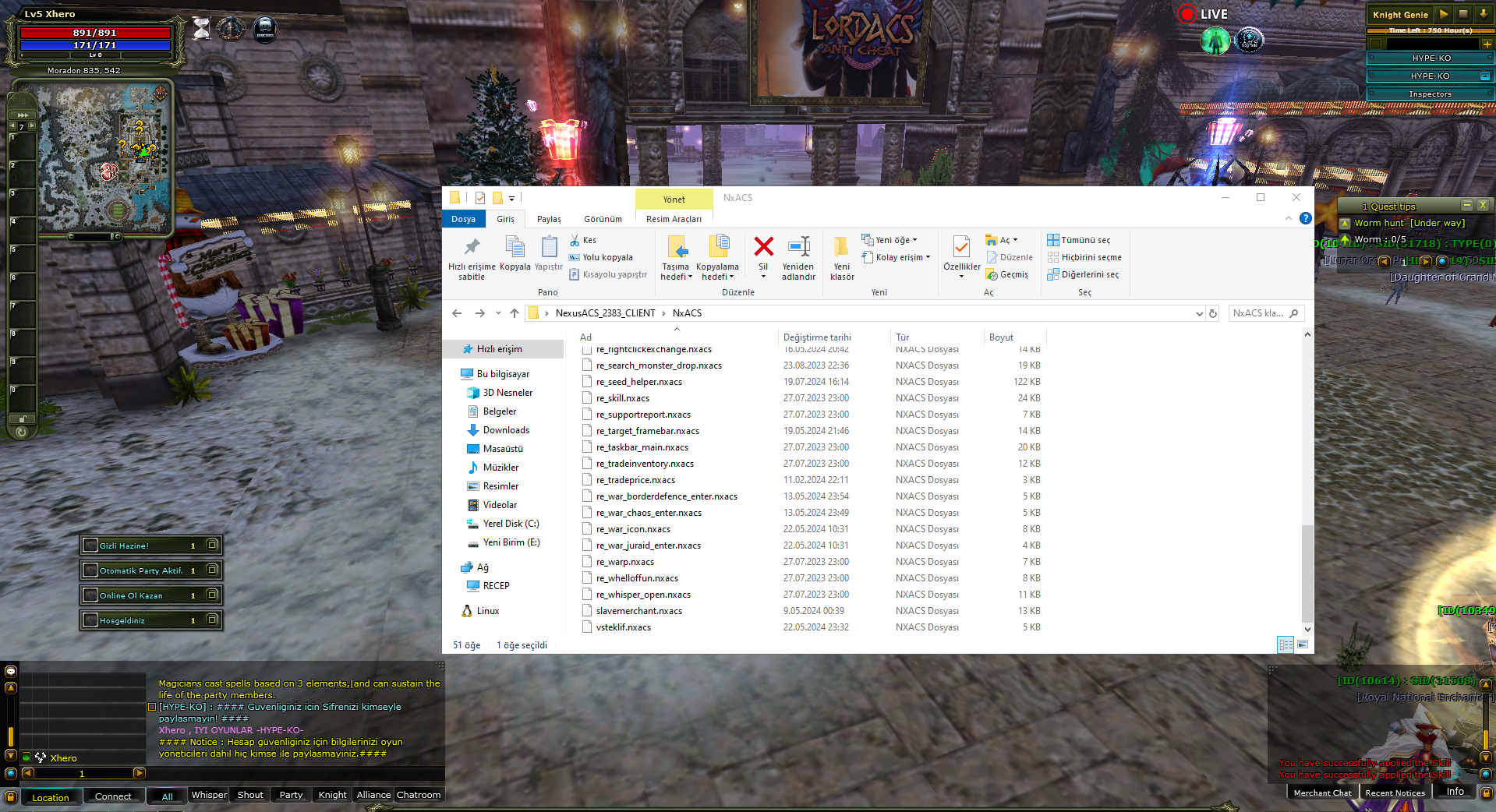
Task: Click Tümünü seç select all
Action: [1079, 240]
